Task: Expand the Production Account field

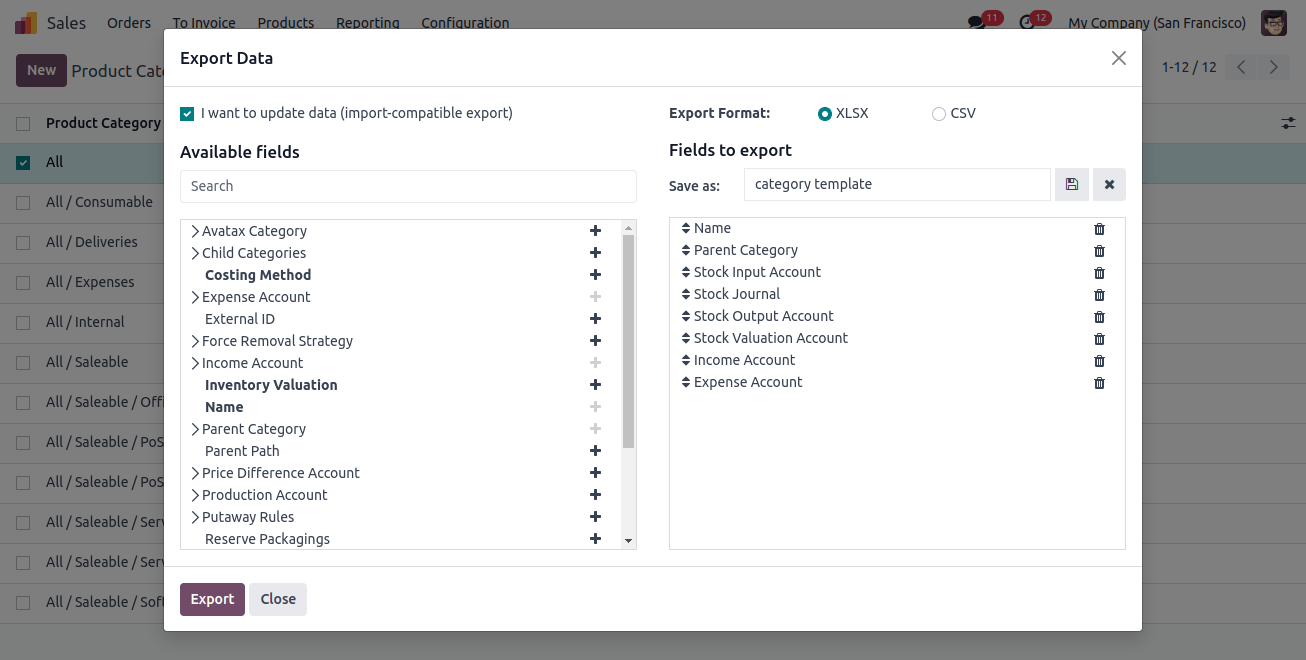Action: point(194,495)
